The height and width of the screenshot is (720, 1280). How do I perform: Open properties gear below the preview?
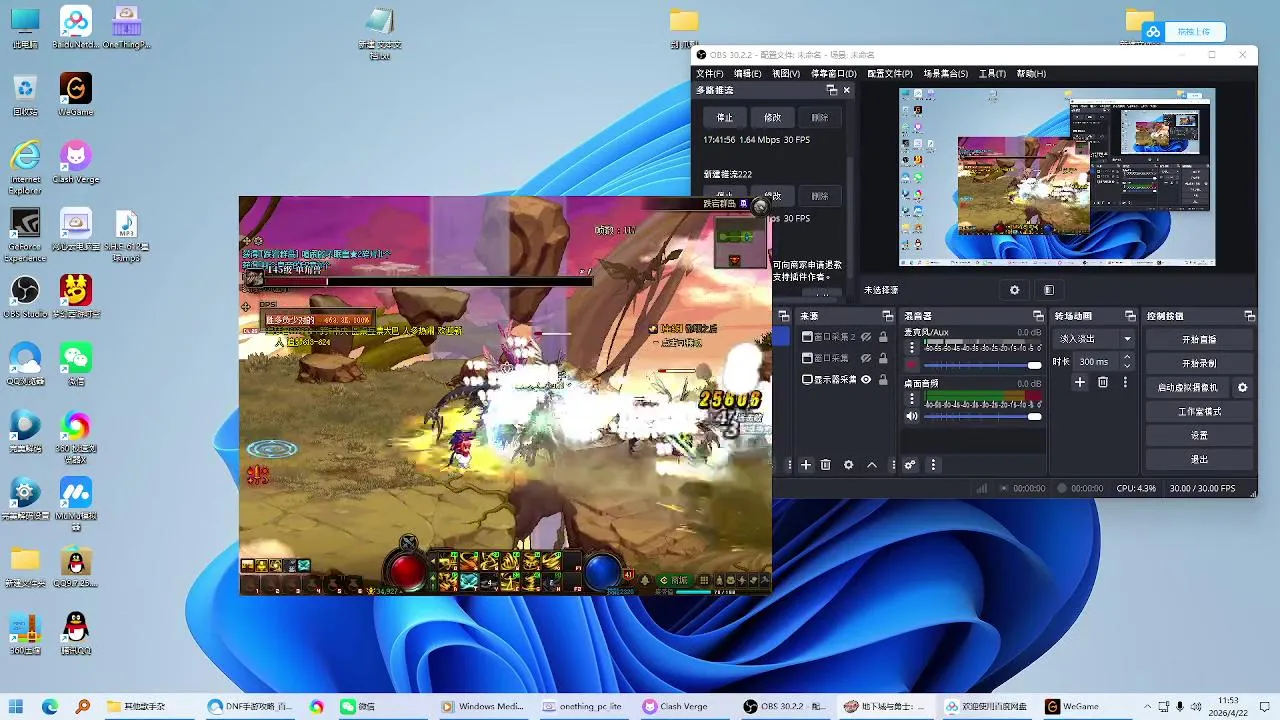(1014, 290)
